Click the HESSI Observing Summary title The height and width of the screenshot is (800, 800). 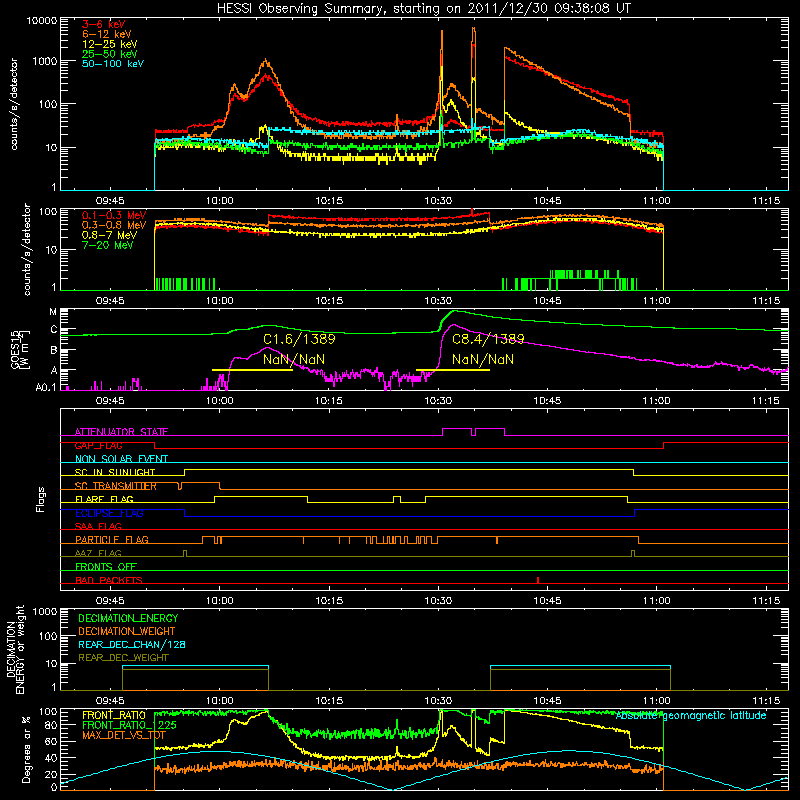pyautogui.click(x=423, y=9)
